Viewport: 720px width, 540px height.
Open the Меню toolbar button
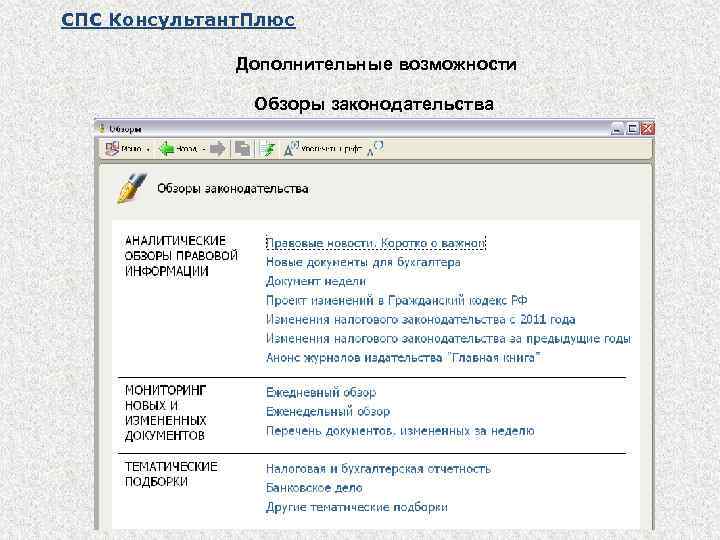click(x=123, y=149)
